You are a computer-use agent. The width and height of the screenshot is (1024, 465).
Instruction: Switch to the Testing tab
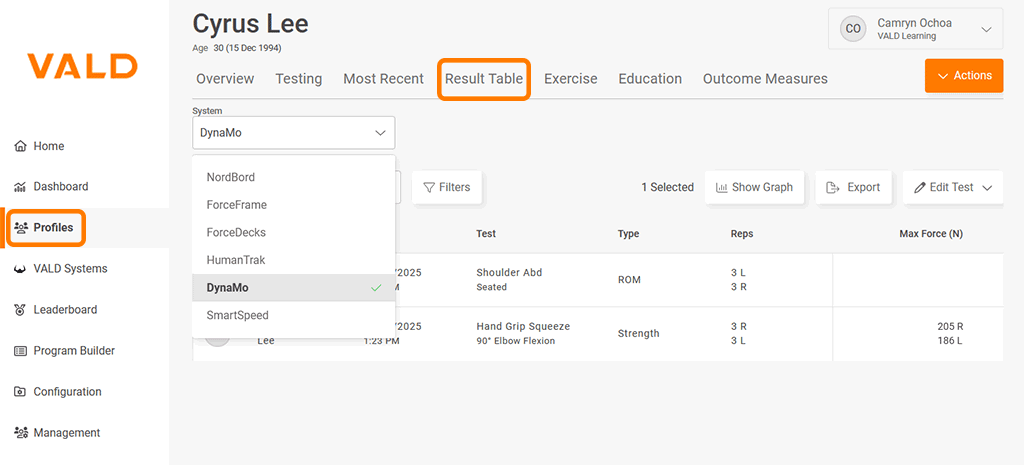click(298, 79)
